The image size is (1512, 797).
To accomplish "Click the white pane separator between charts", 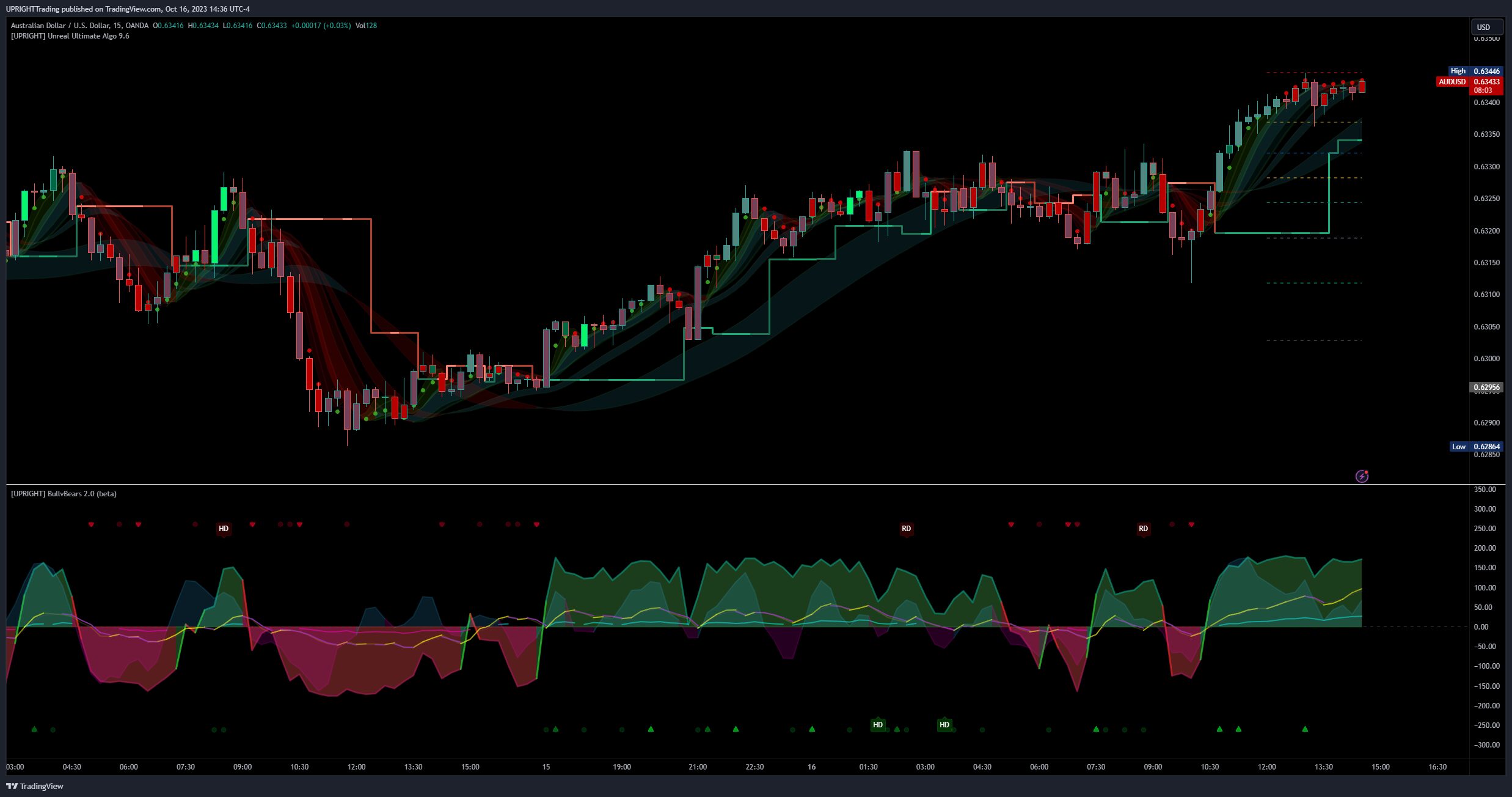I will click(733, 485).
